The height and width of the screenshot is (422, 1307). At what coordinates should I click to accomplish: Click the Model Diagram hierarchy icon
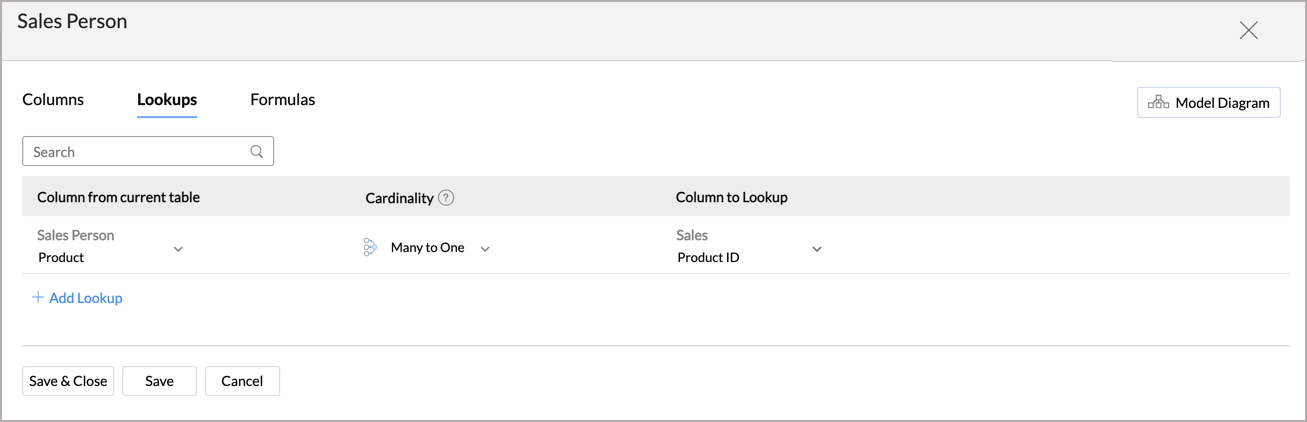[x=1158, y=102]
